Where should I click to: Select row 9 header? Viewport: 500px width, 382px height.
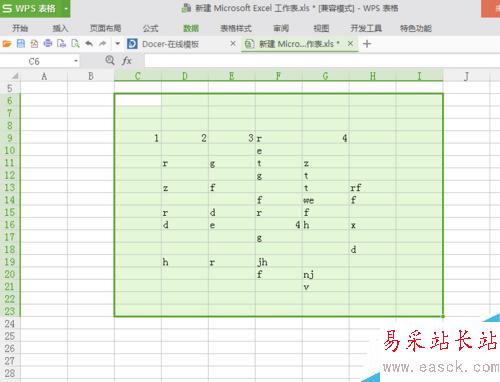coord(10,138)
